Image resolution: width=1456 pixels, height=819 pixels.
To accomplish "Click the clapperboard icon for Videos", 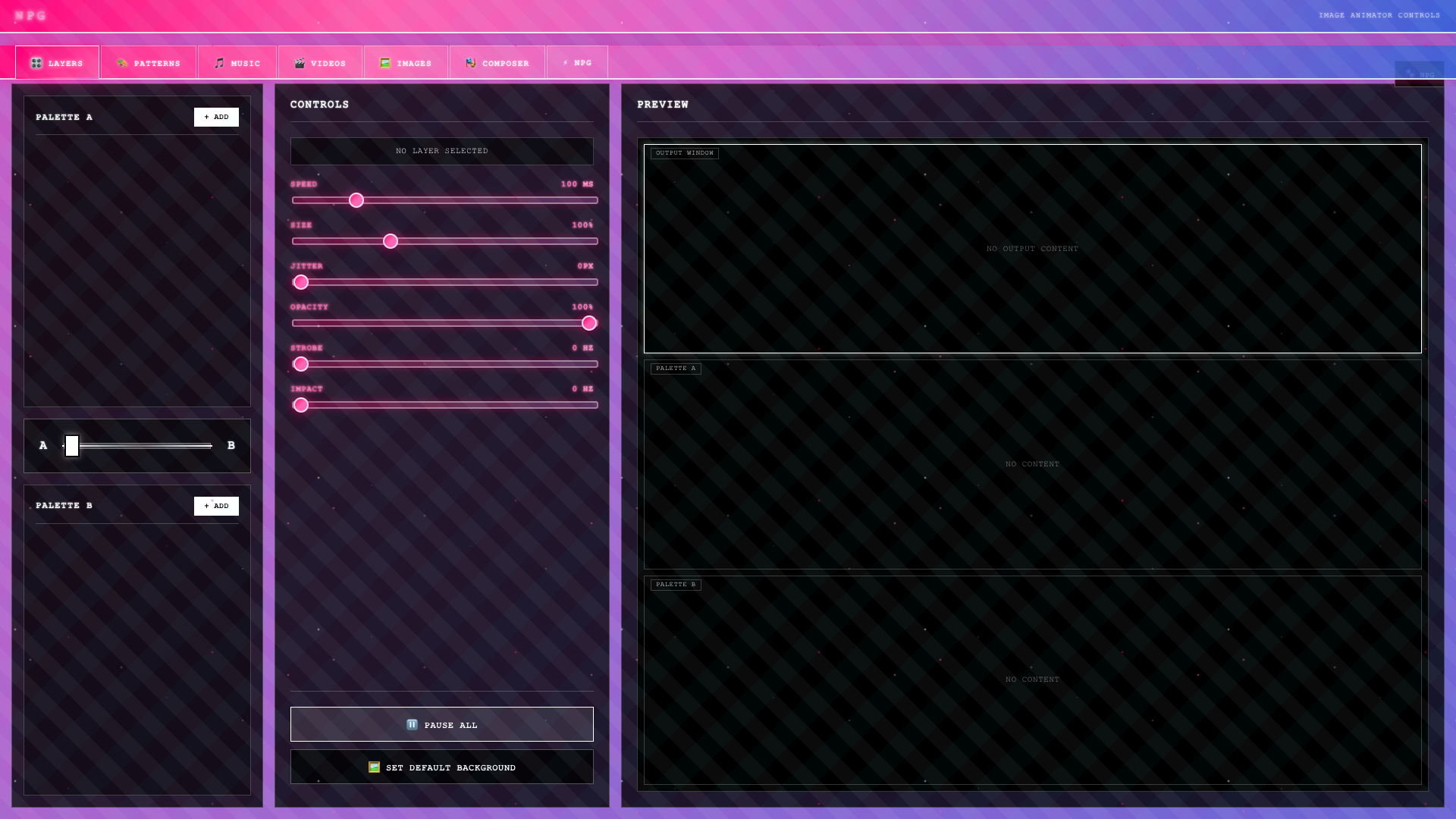I will tap(300, 63).
